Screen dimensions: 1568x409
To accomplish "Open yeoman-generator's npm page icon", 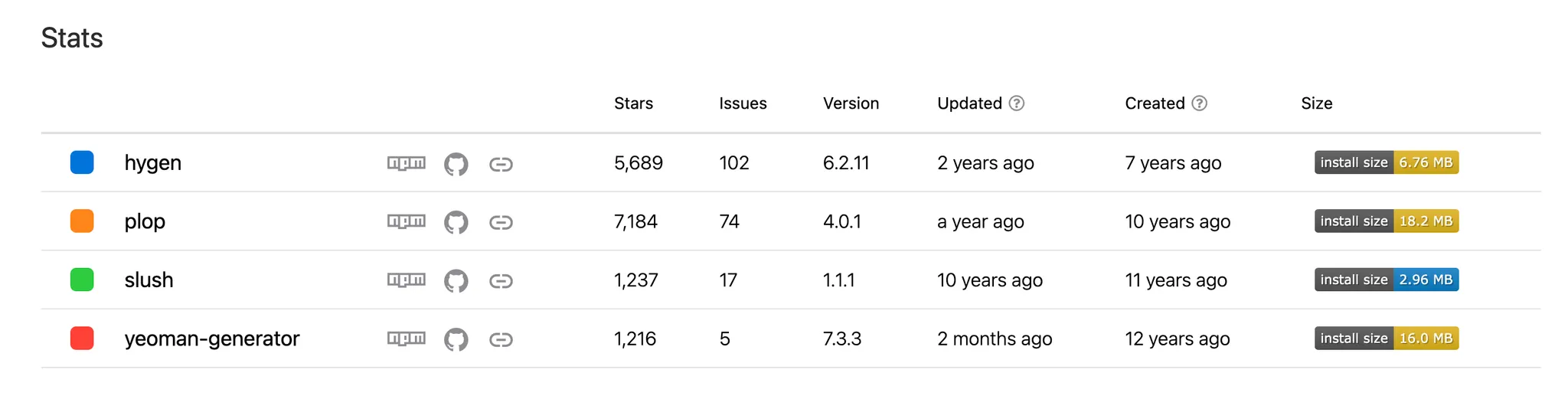I will tap(406, 339).
